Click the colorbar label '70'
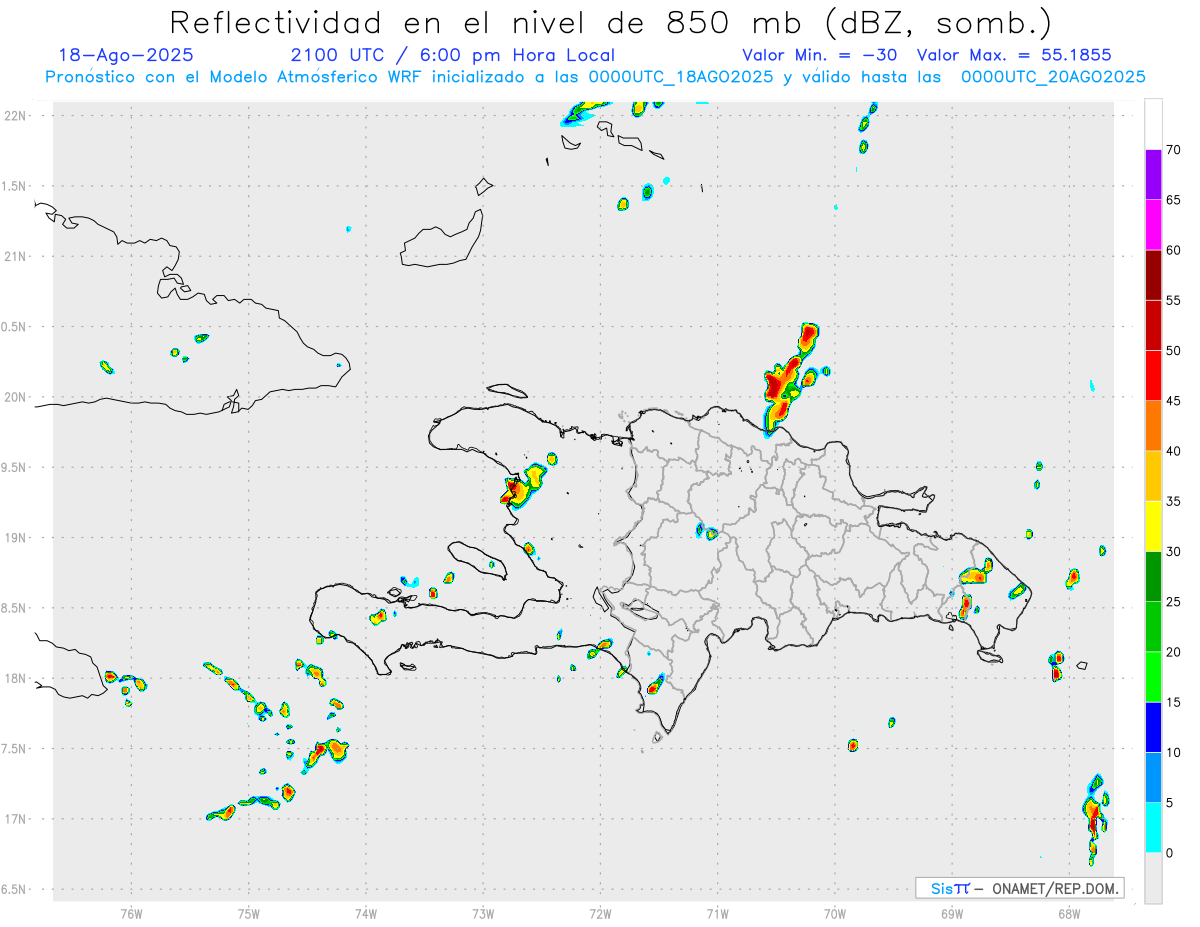 1173,150
